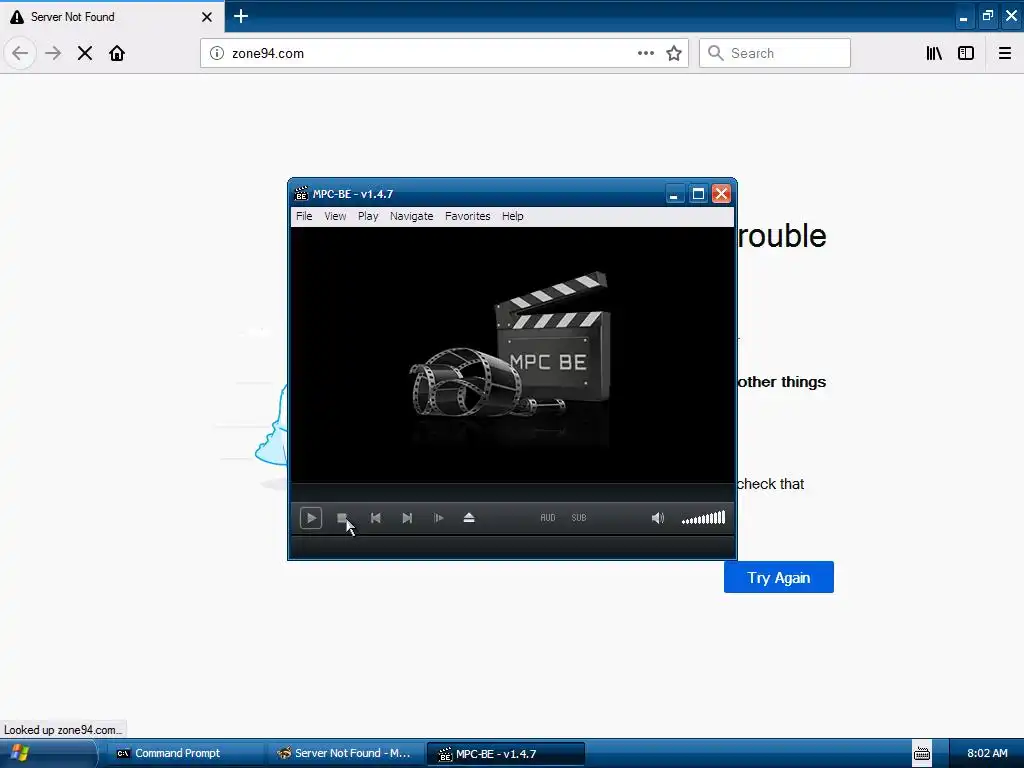Viewport: 1024px width, 768px height.
Task: Click the 8:02 AM taskbar clock
Action: point(987,754)
